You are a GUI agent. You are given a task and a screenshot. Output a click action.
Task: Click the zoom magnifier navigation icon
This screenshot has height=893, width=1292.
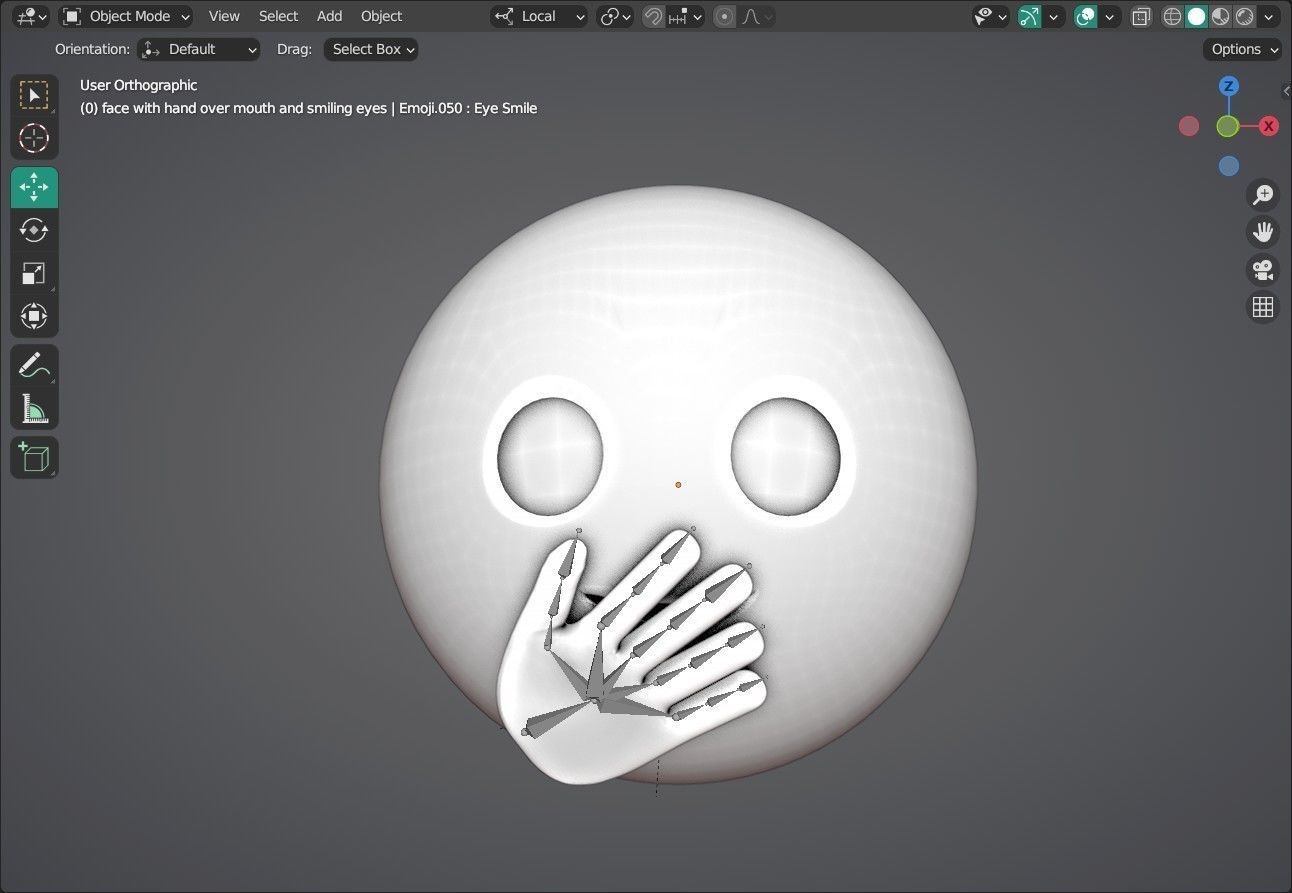coord(1263,194)
